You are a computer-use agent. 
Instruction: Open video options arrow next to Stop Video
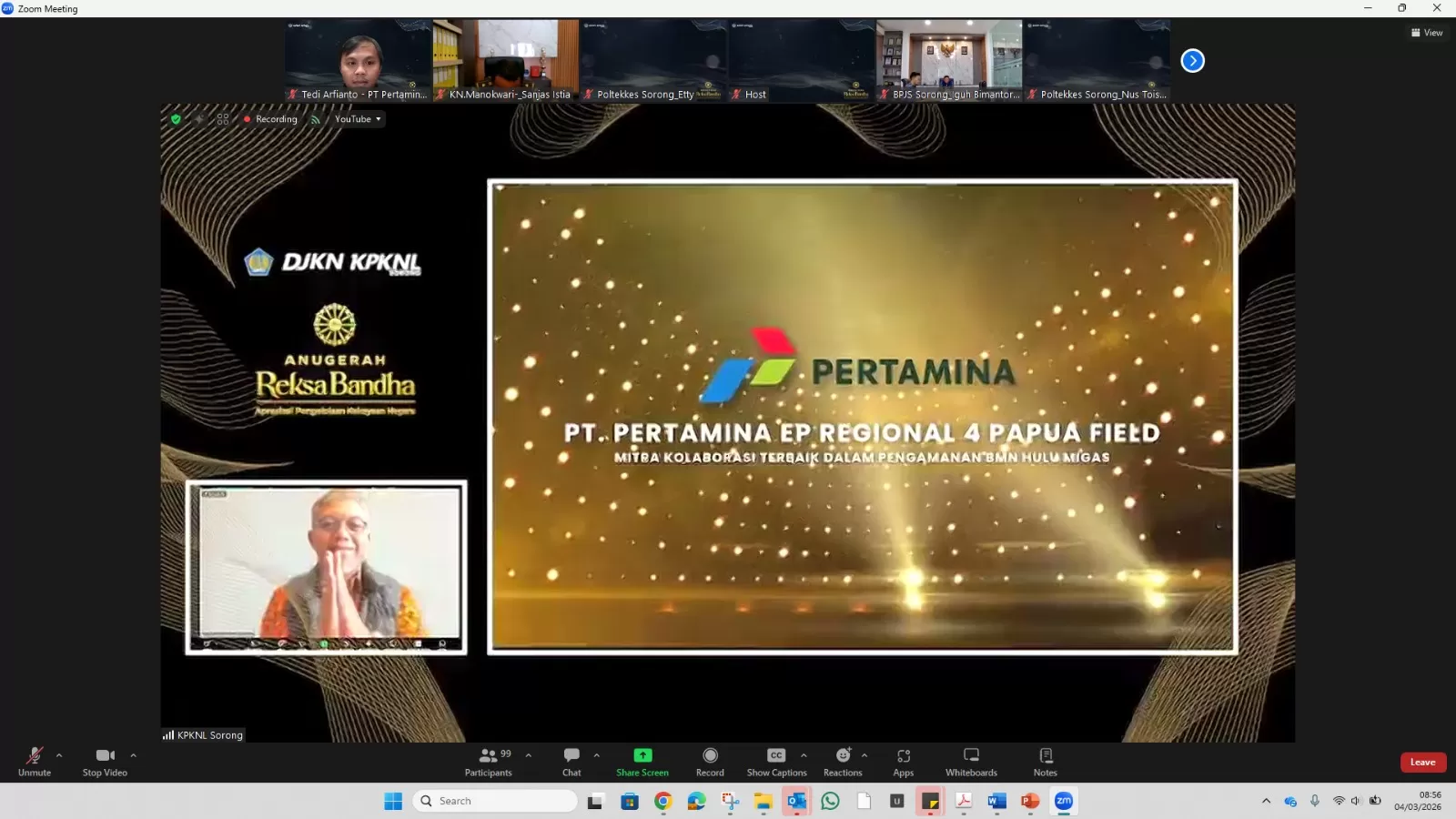tap(133, 755)
